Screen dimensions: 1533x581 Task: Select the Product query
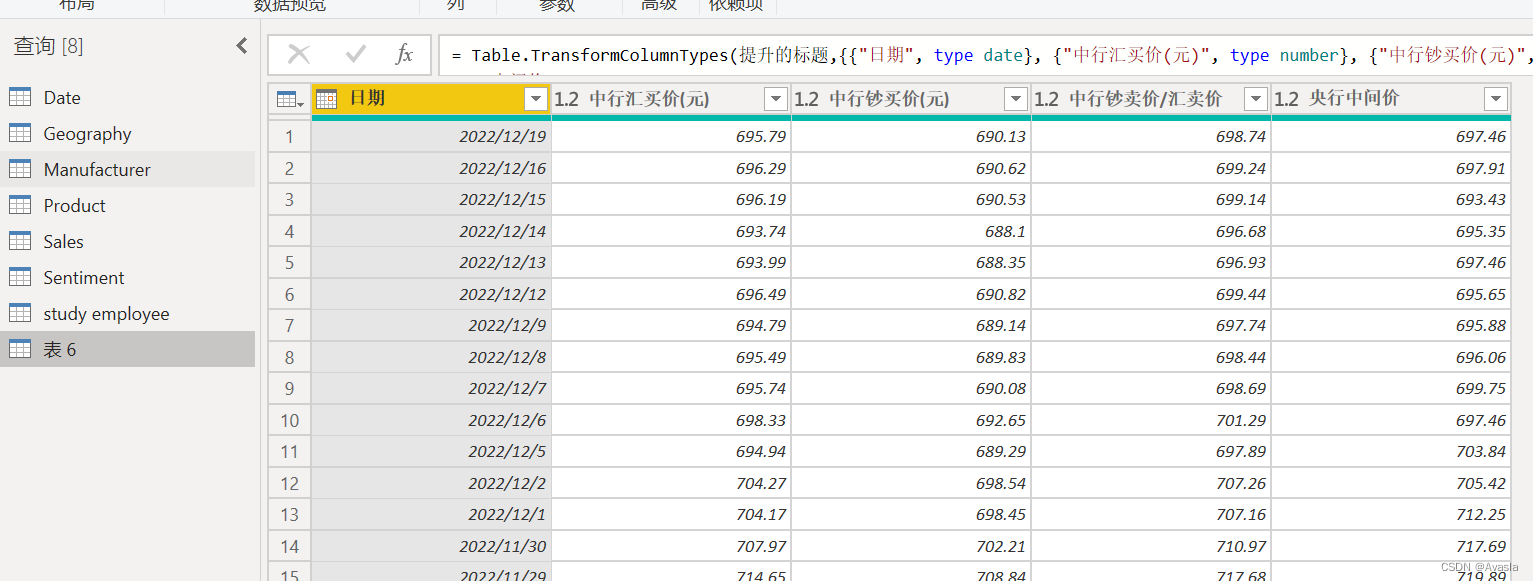(128, 205)
